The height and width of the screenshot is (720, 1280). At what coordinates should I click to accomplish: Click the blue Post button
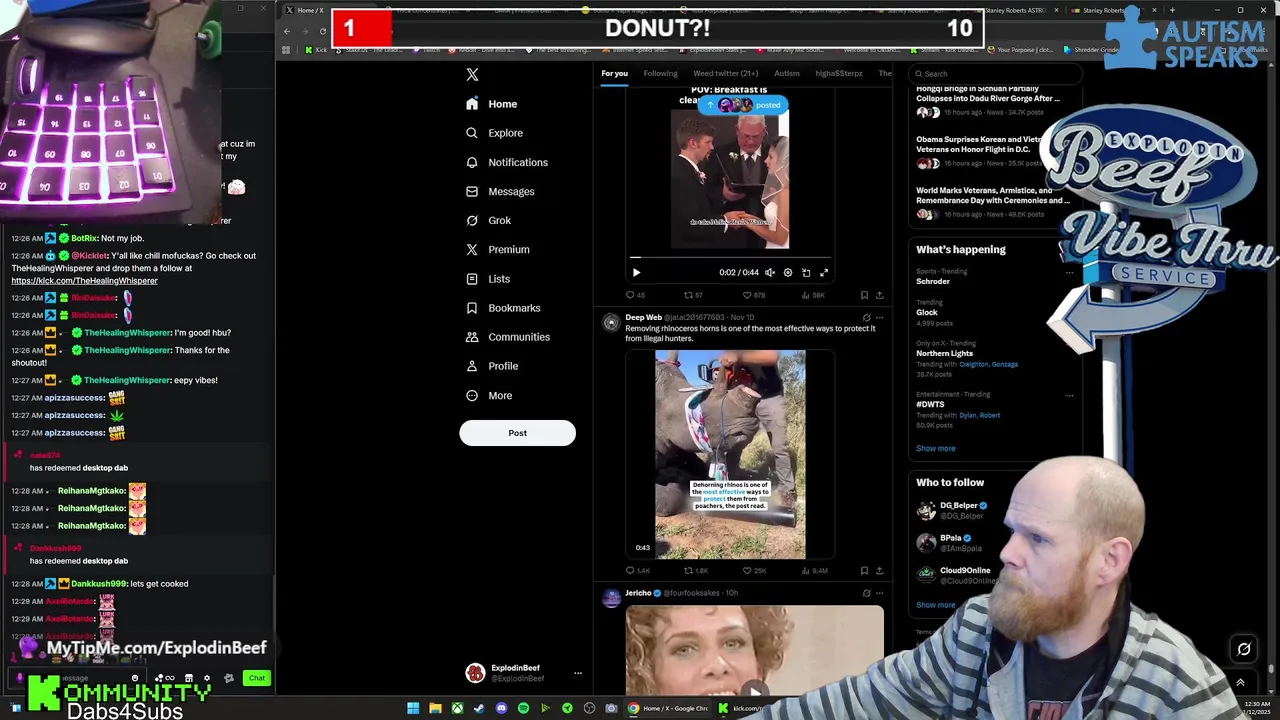pyautogui.click(x=517, y=433)
